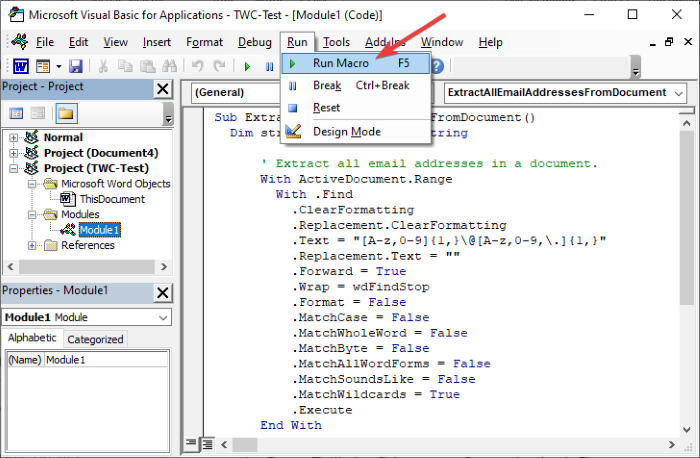Click the code window vertical scroll thumb
This screenshot has width=700, height=458.
[687, 218]
